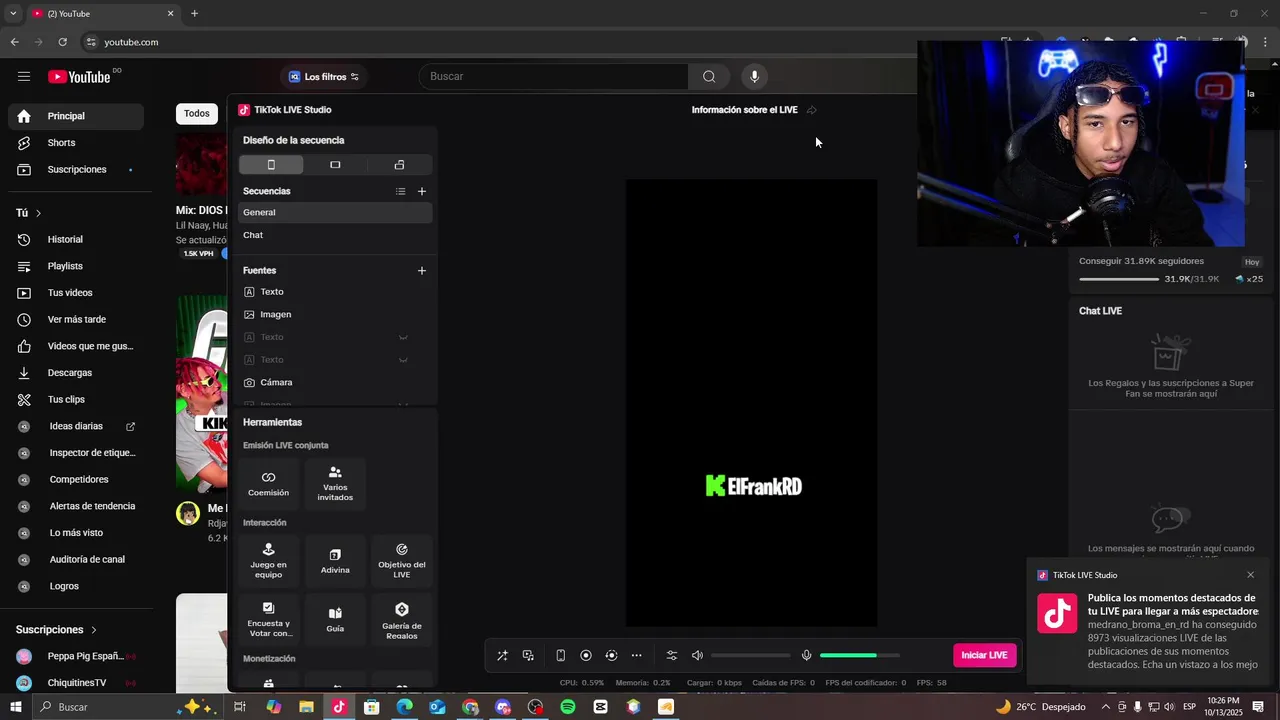Viewport: 1280px width, 720px height.
Task: Click the voice search microphone button
Action: [755, 77]
